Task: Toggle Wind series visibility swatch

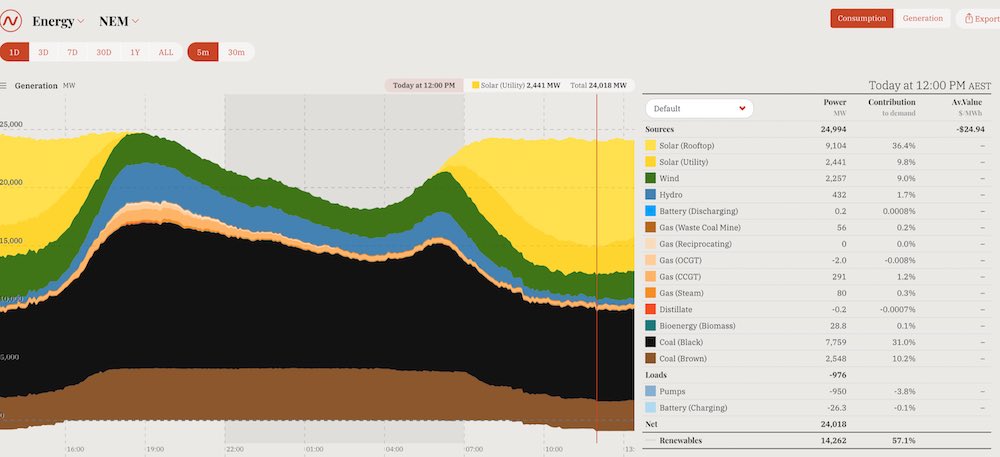Action: (x=651, y=178)
